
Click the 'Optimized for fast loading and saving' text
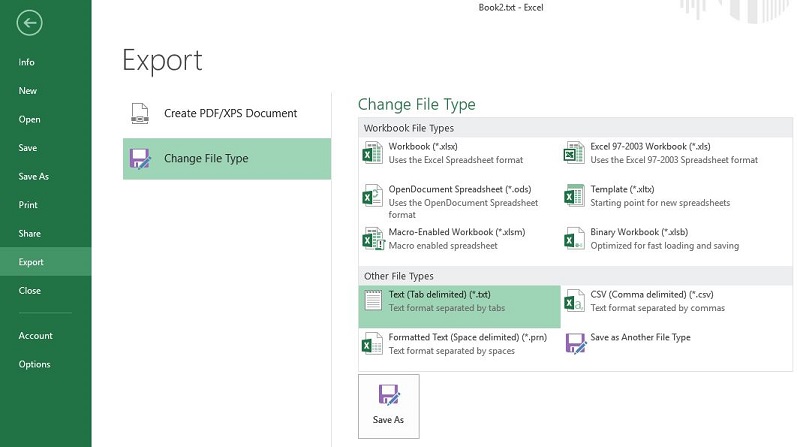(664, 246)
